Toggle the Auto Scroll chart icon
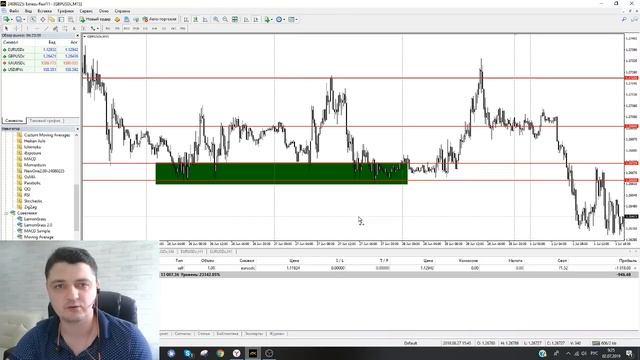Image resolution: width=640 pixels, height=360 pixels. coord(246,19)
